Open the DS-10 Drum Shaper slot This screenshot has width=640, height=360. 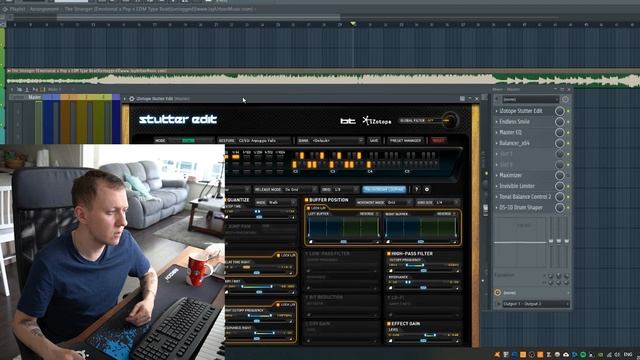pos(521,207)
